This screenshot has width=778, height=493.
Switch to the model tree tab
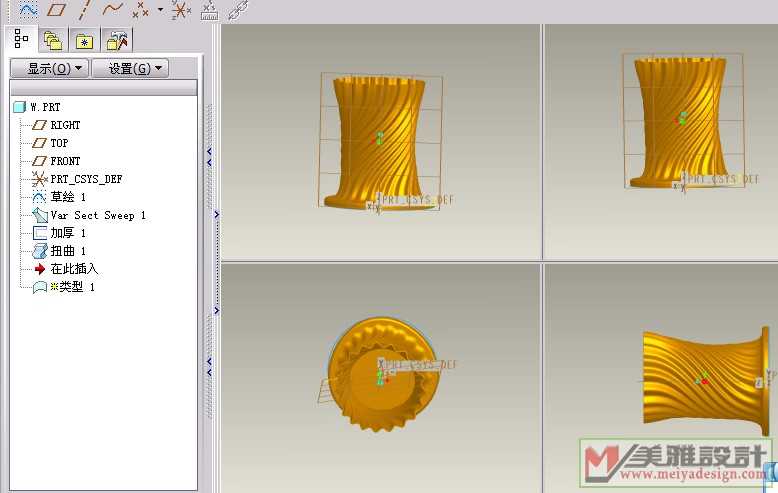[22, 40]
